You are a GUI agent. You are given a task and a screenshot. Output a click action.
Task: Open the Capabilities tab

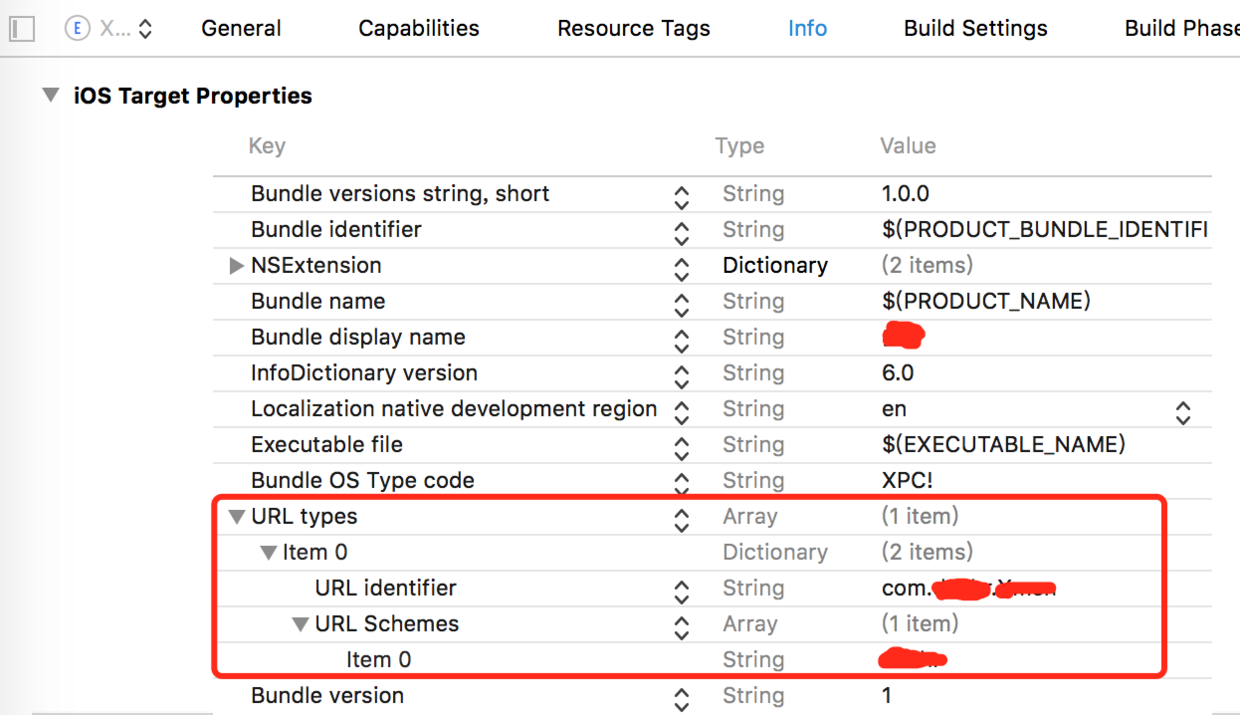pyautogui.click(x=419, y=29)
